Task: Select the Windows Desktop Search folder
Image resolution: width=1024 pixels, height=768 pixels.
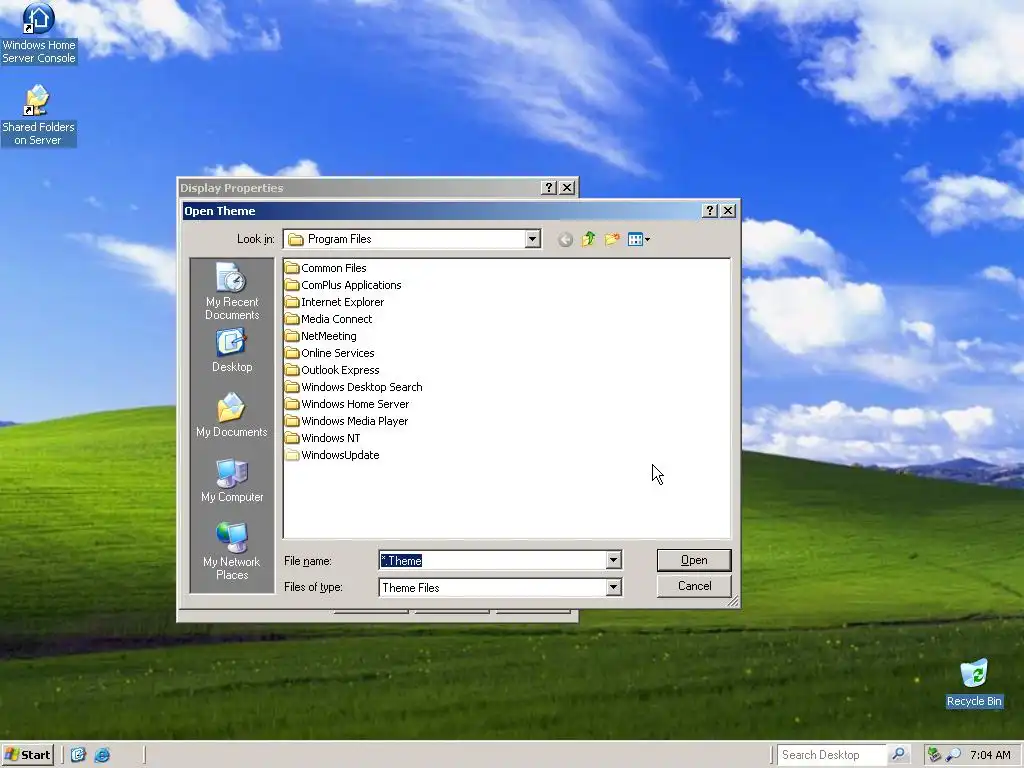Action: [353, 387]
